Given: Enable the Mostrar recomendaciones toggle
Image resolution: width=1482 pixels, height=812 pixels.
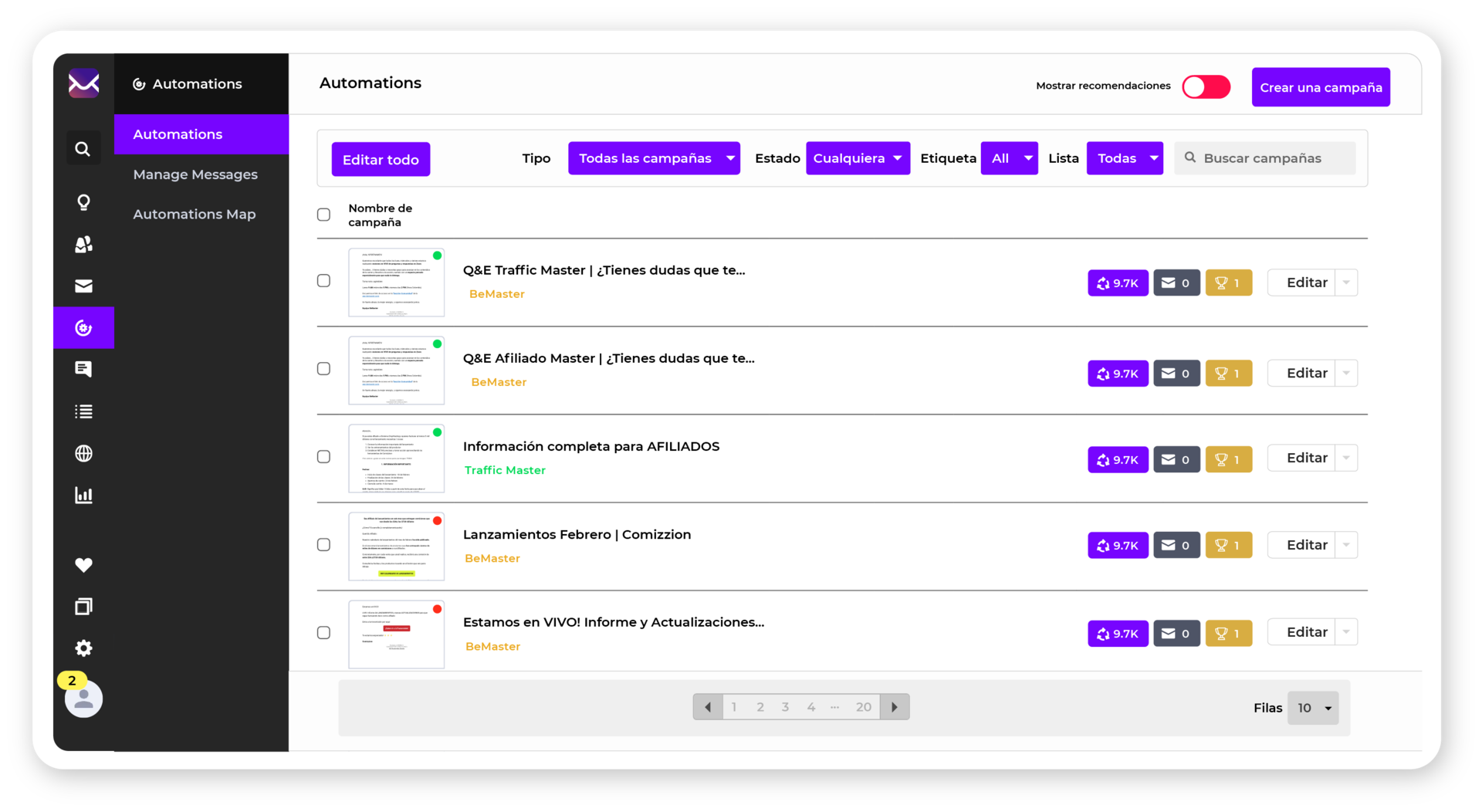Looking at the screenshot, I should coord(1206,86).
